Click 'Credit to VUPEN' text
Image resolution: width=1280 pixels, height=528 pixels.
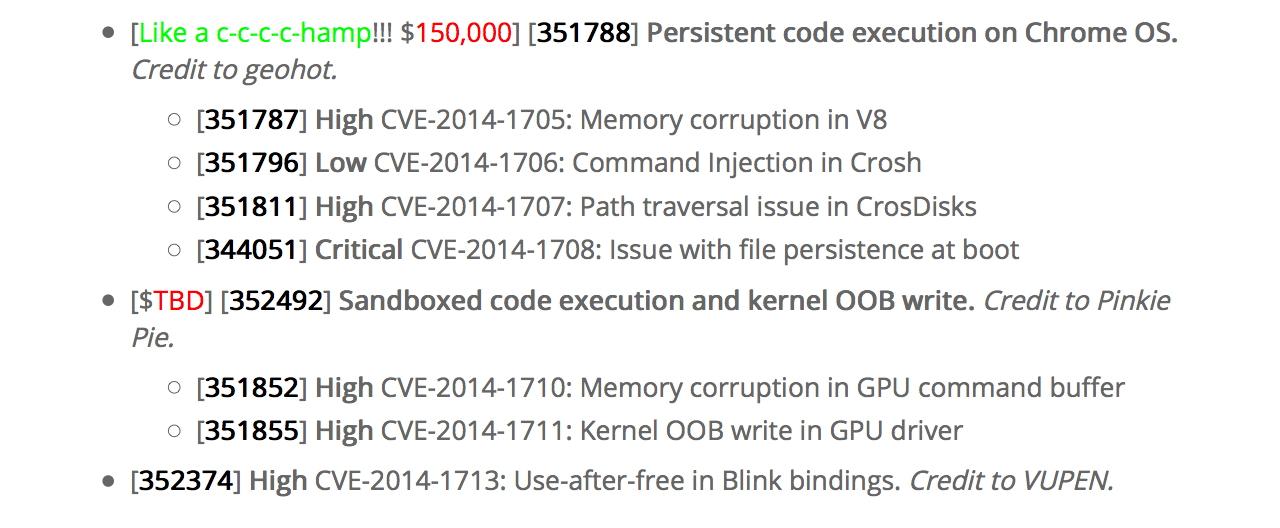1011,482
